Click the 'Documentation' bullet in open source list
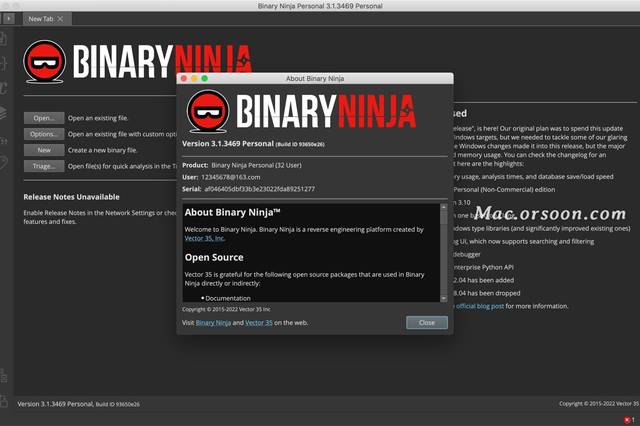Screen dimensions: 640x426 click(228, 298)
